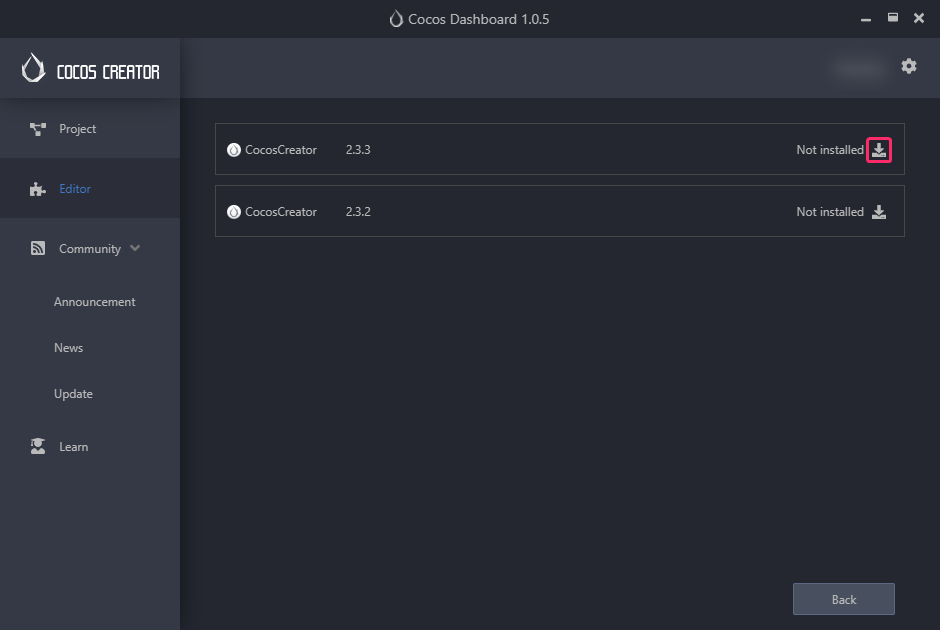The image size is (940, 630).
Task: Click the Project sidebar icon
Action: (x=38, y=129)
